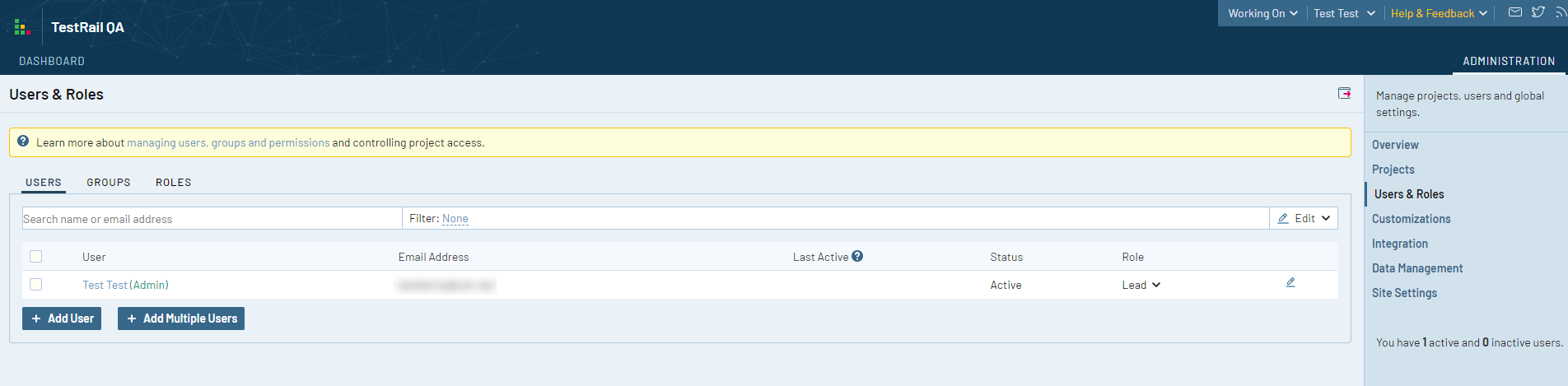Viewport: 1568px width, 386px height.
Task: Open the Edit dropdown above users table
Action: (1304, 218)
